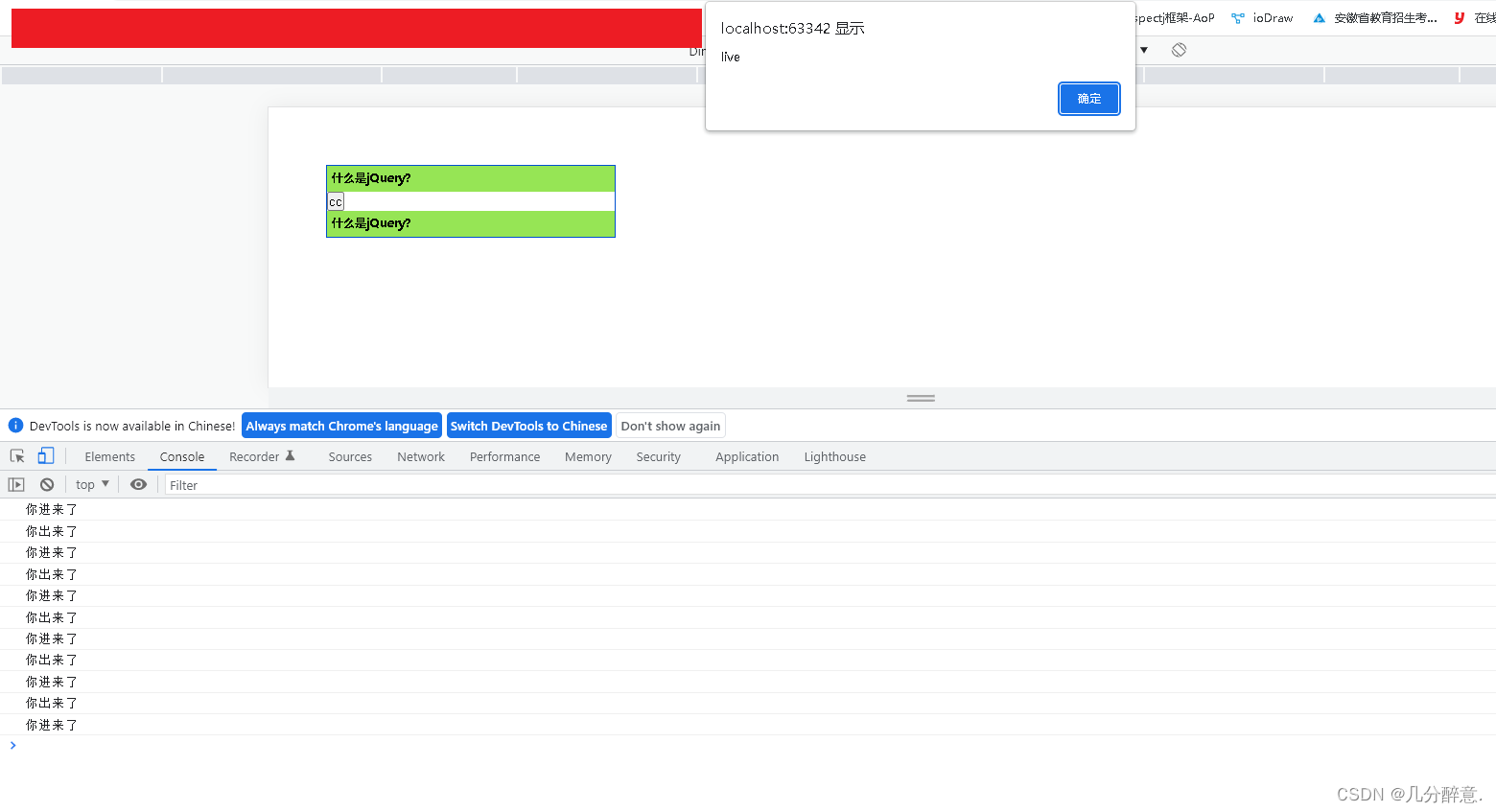Click the second 什么是jQuery? heading

471,223
